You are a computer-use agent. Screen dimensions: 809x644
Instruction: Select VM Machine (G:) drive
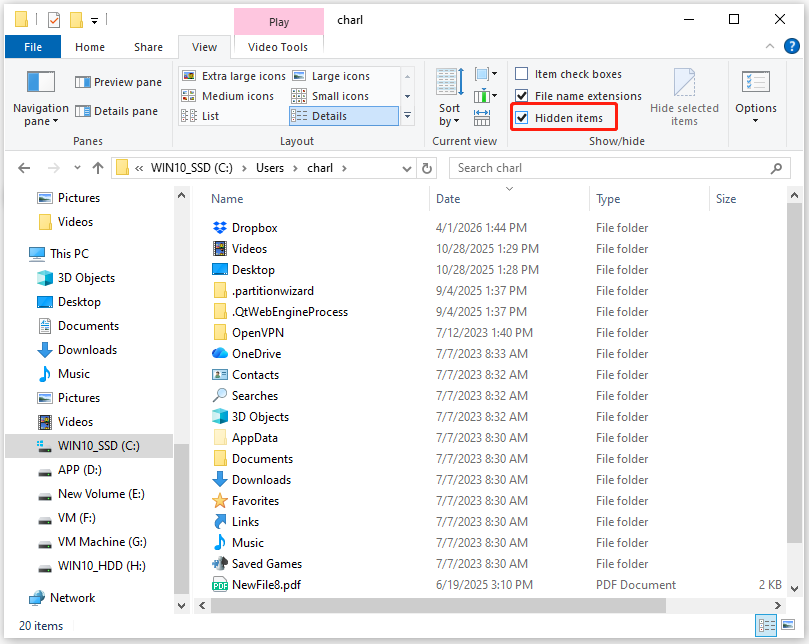[102, 542]
